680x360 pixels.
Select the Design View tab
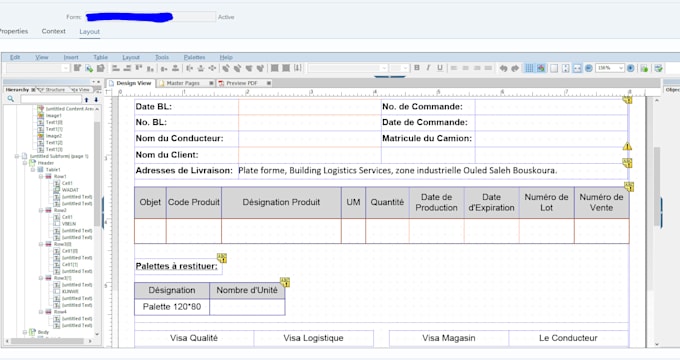(x=134, y=83)
